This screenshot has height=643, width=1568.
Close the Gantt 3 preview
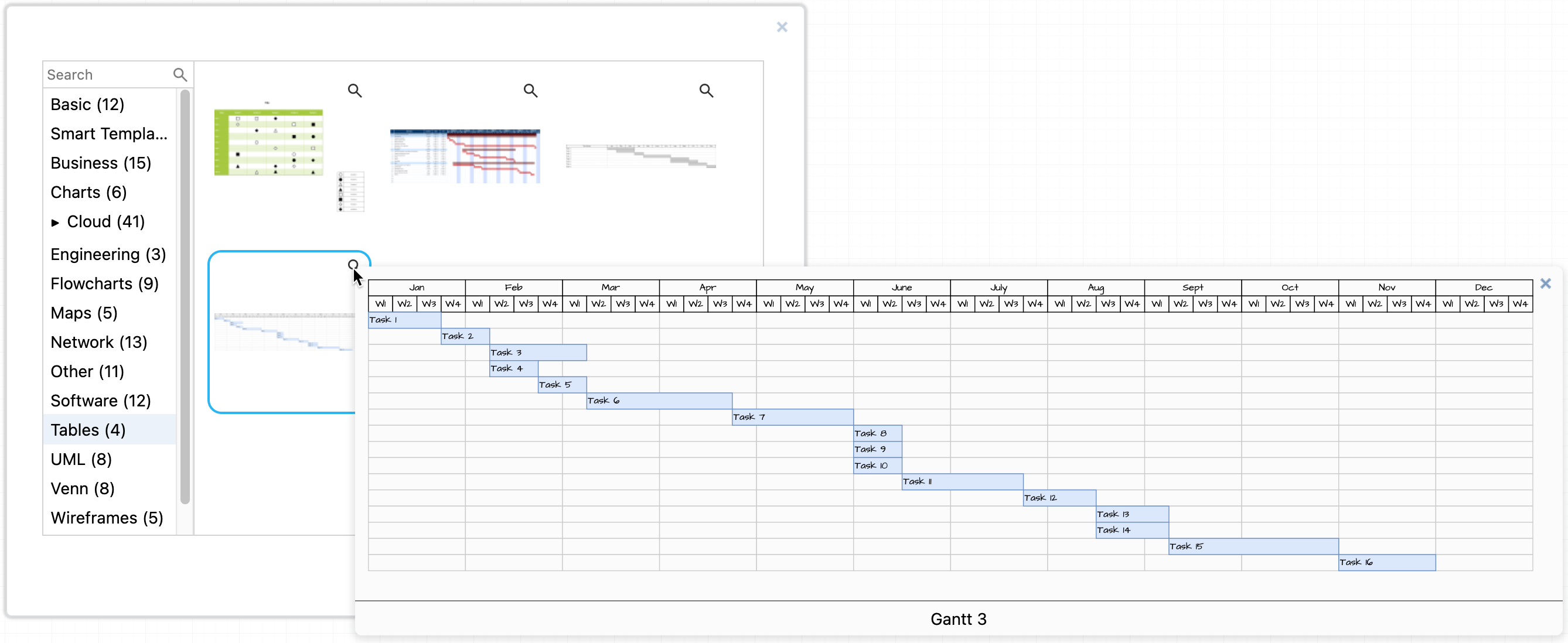click(x=1545, y=283)
